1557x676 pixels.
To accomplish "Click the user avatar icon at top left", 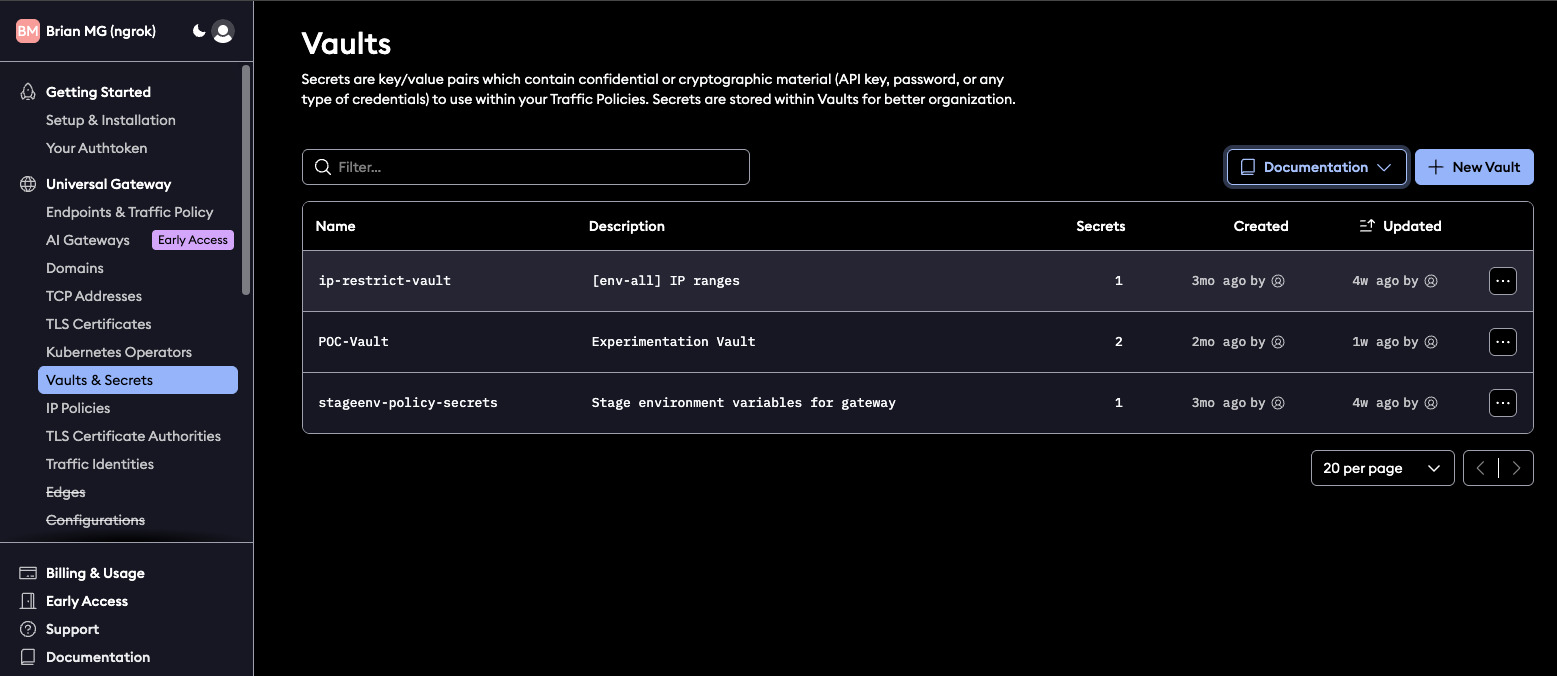I will click(221, 31).
